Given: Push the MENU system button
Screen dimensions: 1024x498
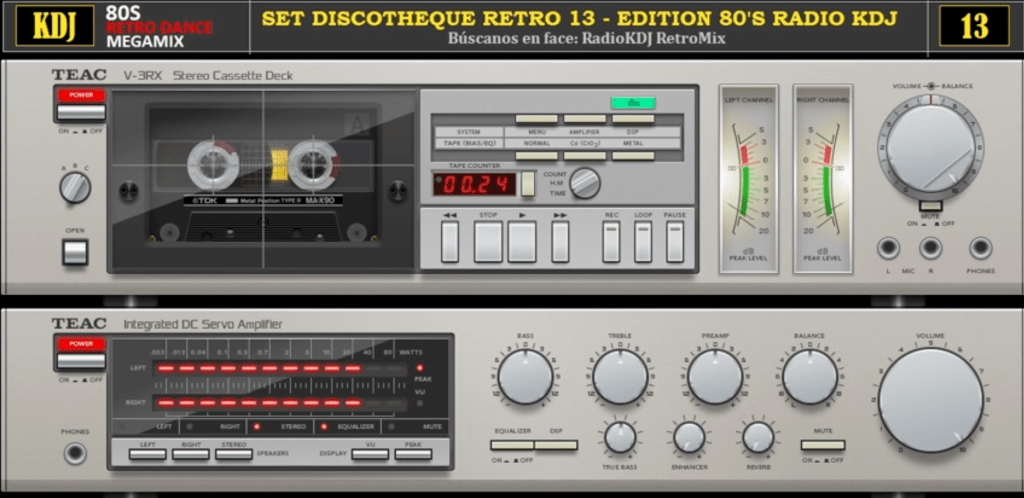Looking at the screenshot, I should (536, 119).
